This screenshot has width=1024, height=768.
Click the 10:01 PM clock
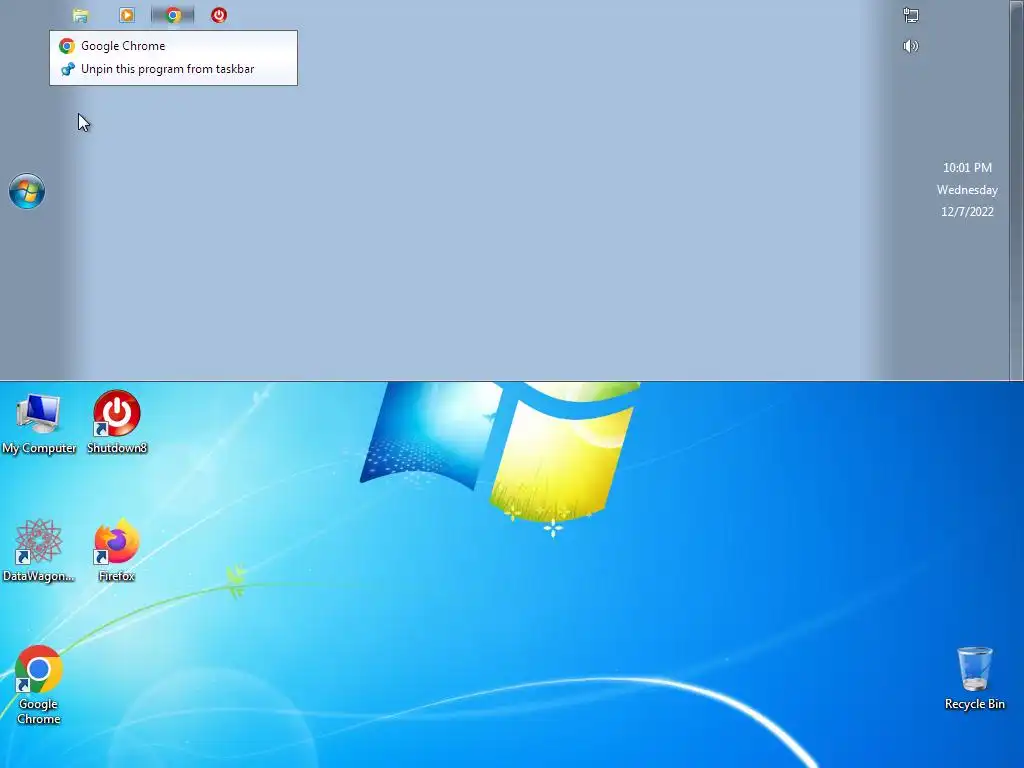click(967, 168)
